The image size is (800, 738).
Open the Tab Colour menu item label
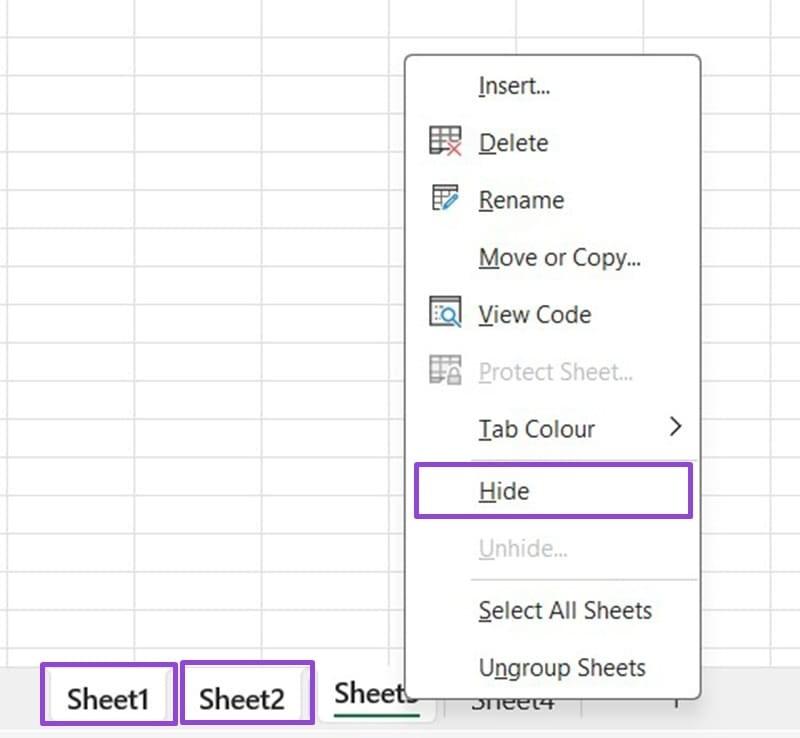coord(536,429)
